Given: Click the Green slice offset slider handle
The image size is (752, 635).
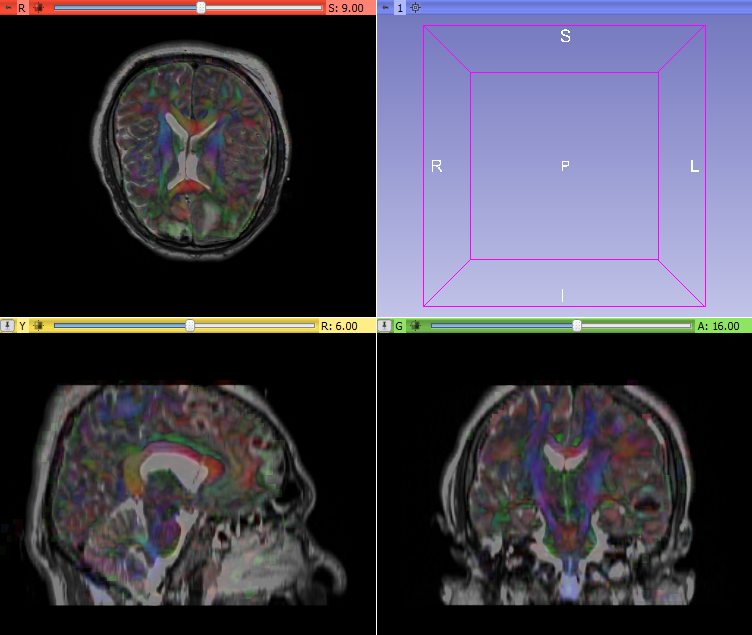Looking at the screenshot, I should (x=577, y=326).
